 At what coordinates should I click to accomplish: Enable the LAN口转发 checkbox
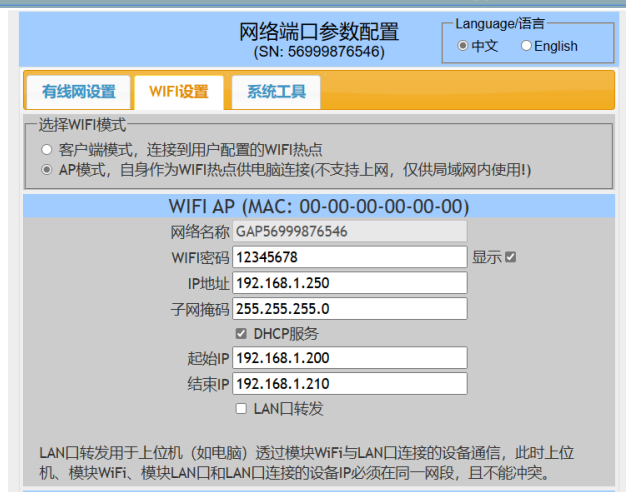241,409
